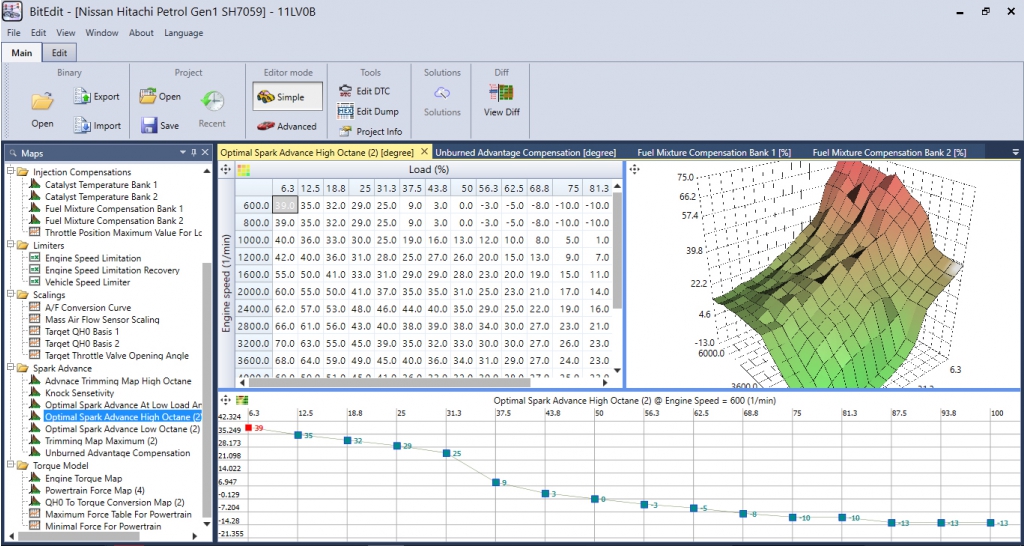The image size is (1024, 546).
Task: Open the Recent projects list
Action: click(x=212, y=108)
